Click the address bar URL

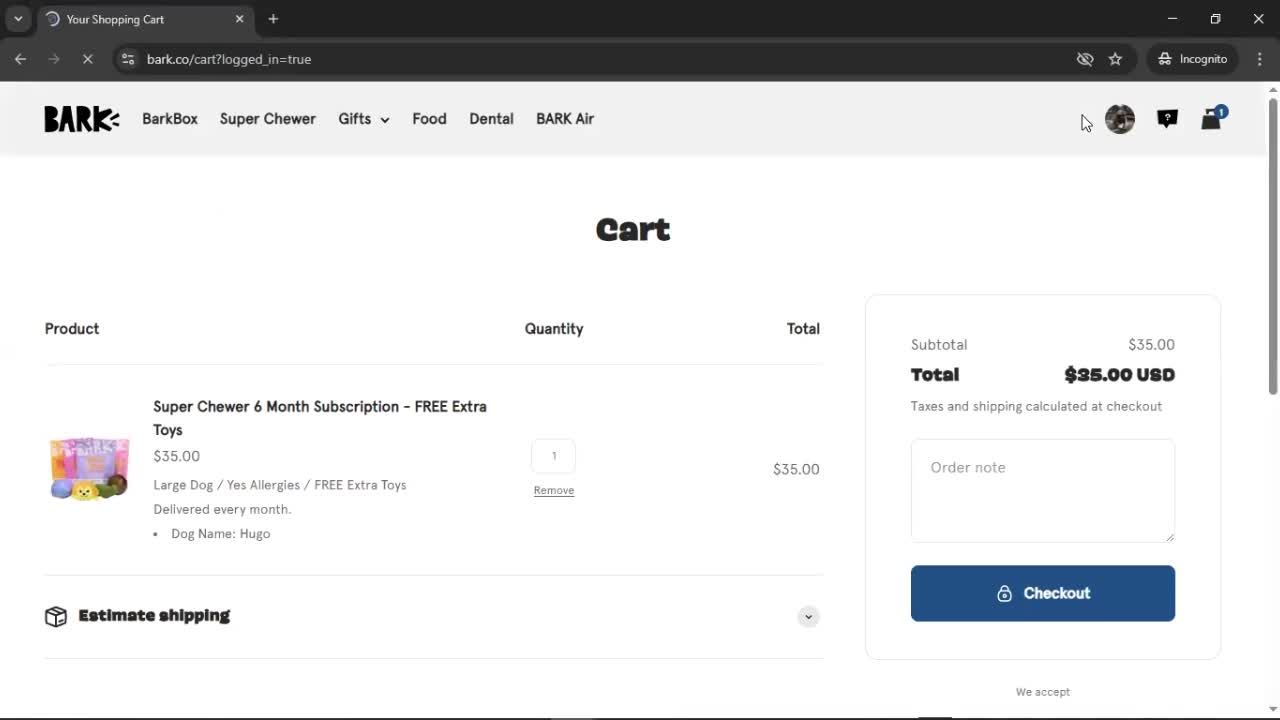(x=229, y=59)
